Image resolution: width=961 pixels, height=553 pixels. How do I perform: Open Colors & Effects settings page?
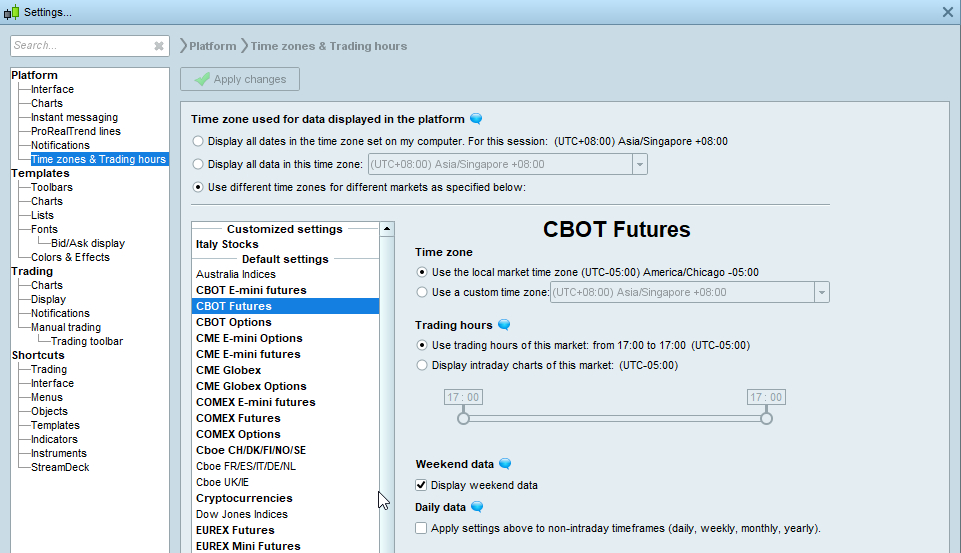[70, 257]
